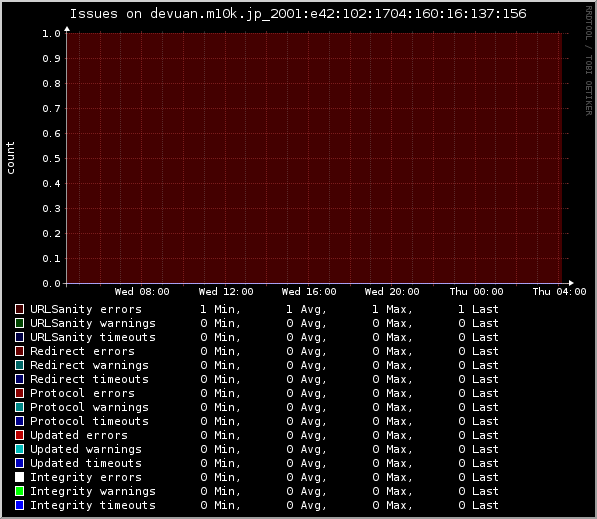This screenshot has height=519, width=597.
Task: Click the Thu 00:00 time axis label
Action: coord(476,292)
